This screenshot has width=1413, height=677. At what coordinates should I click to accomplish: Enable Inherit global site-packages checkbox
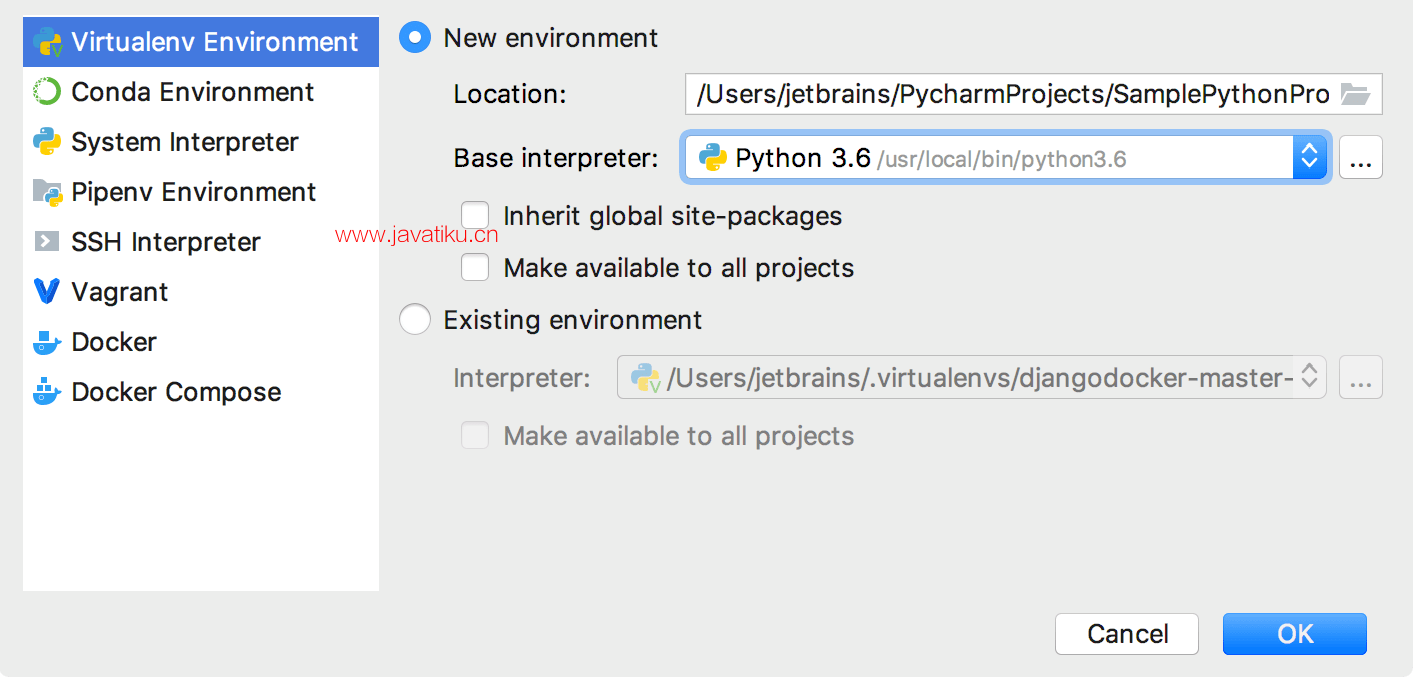click(475, 216)
